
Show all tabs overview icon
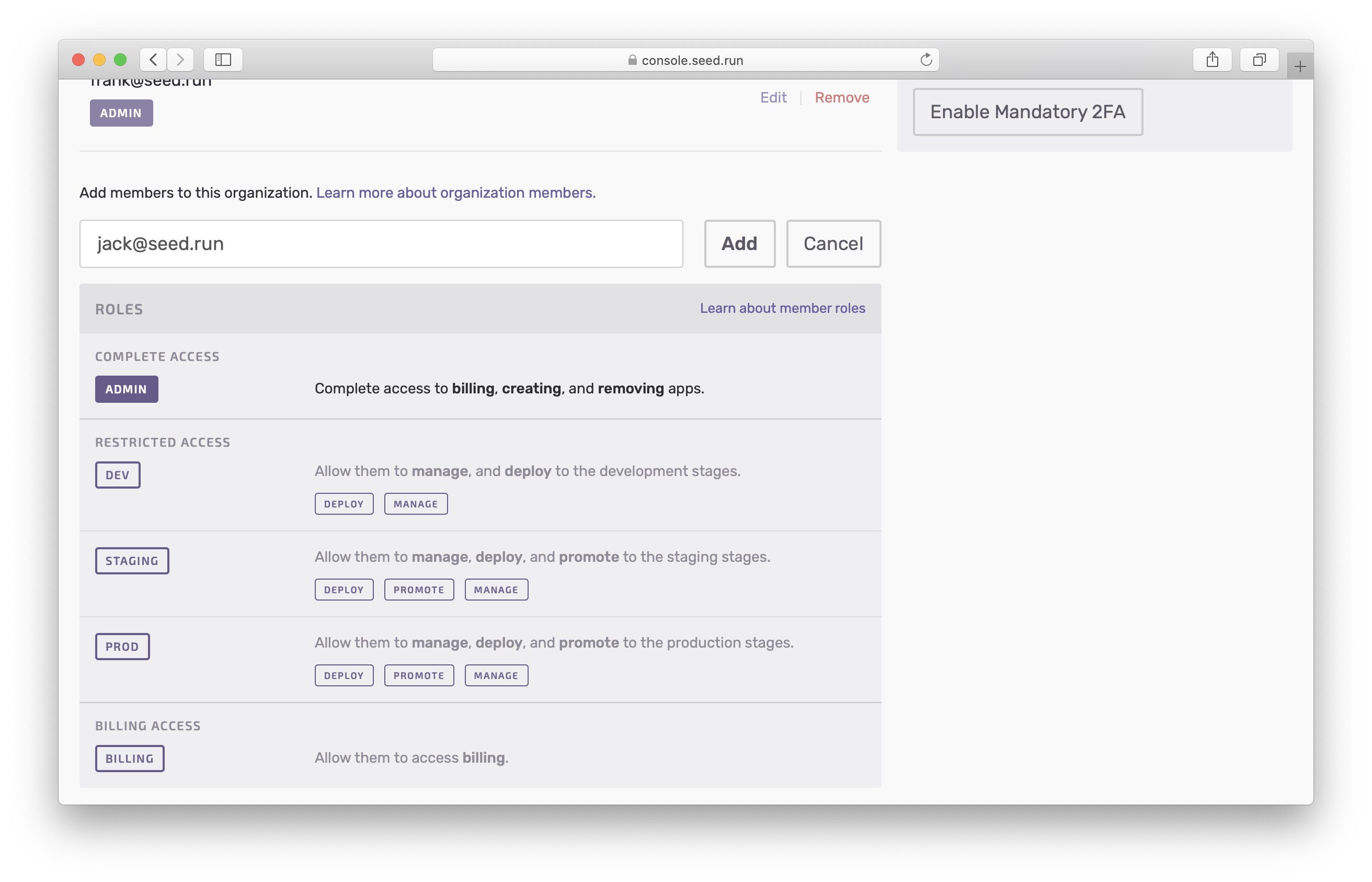pyautogui.click(x=1259, y=60)
